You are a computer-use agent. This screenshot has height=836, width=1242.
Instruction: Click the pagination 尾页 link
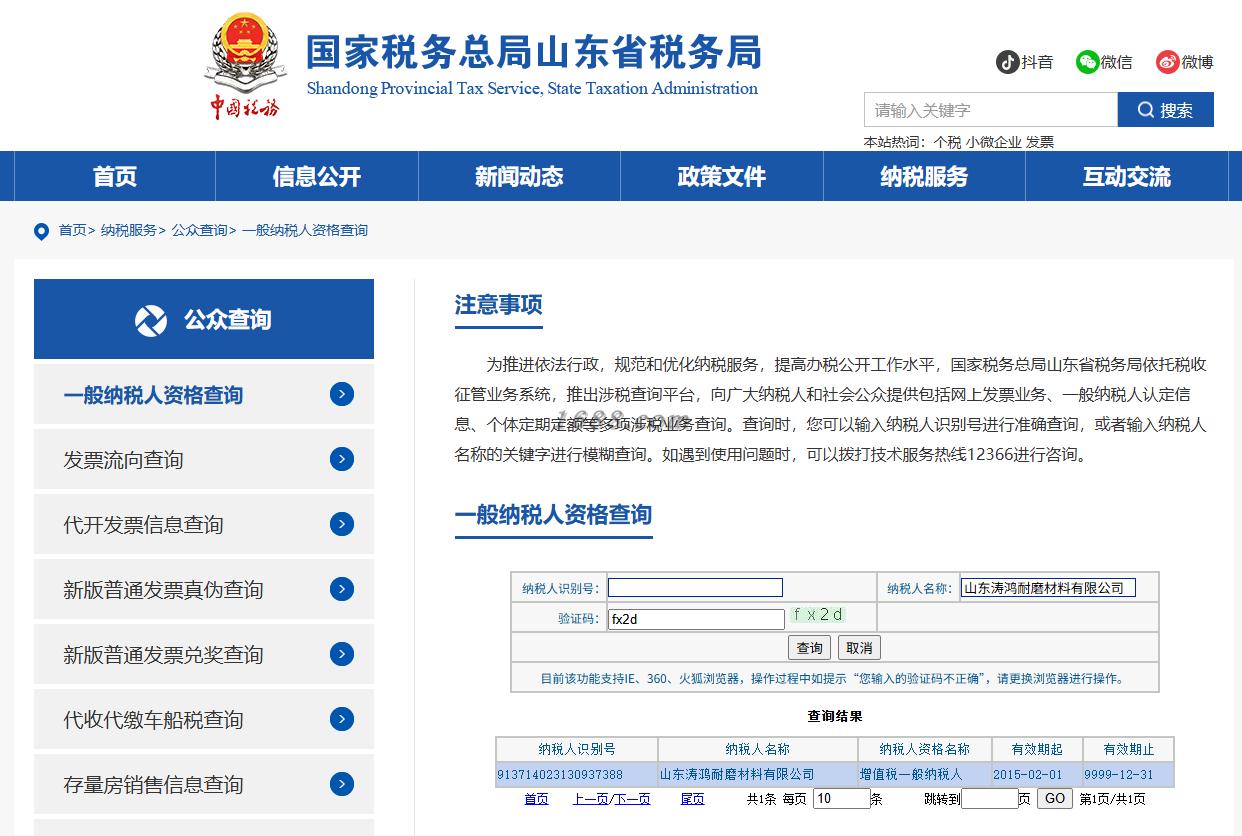click(x=692, y=799)
